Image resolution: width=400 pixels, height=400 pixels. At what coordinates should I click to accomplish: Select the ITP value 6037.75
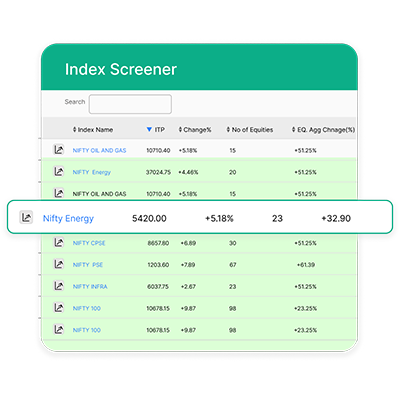tap(158, 287)
